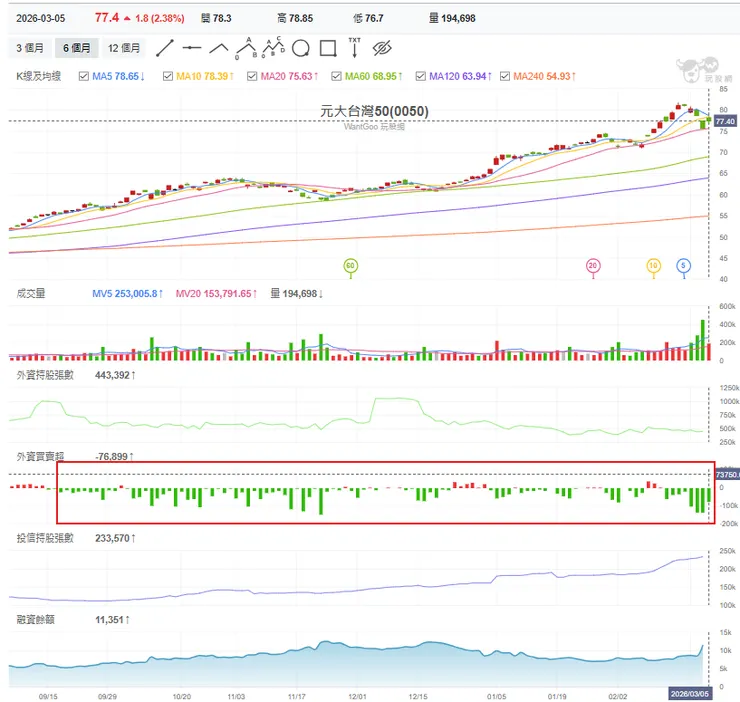Click the 投信持股張數 indicator label
The width and height of the screenshot is (740, 702).
45,538
